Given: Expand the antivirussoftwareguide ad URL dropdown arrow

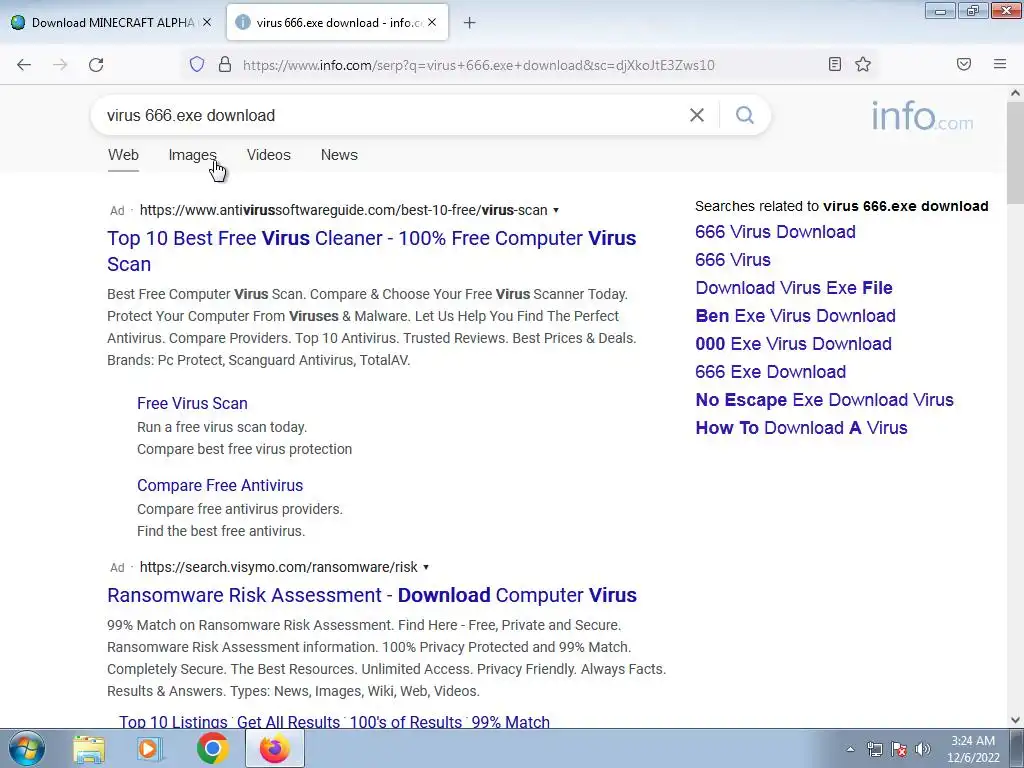Looking at the screenshot, I should click(x=556, y=210).
